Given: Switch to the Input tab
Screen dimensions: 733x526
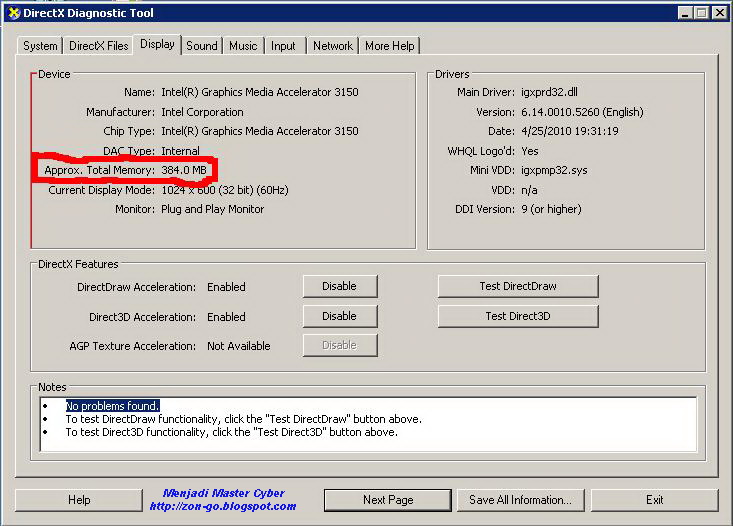Looking at the screenshot, I should 283,46.
